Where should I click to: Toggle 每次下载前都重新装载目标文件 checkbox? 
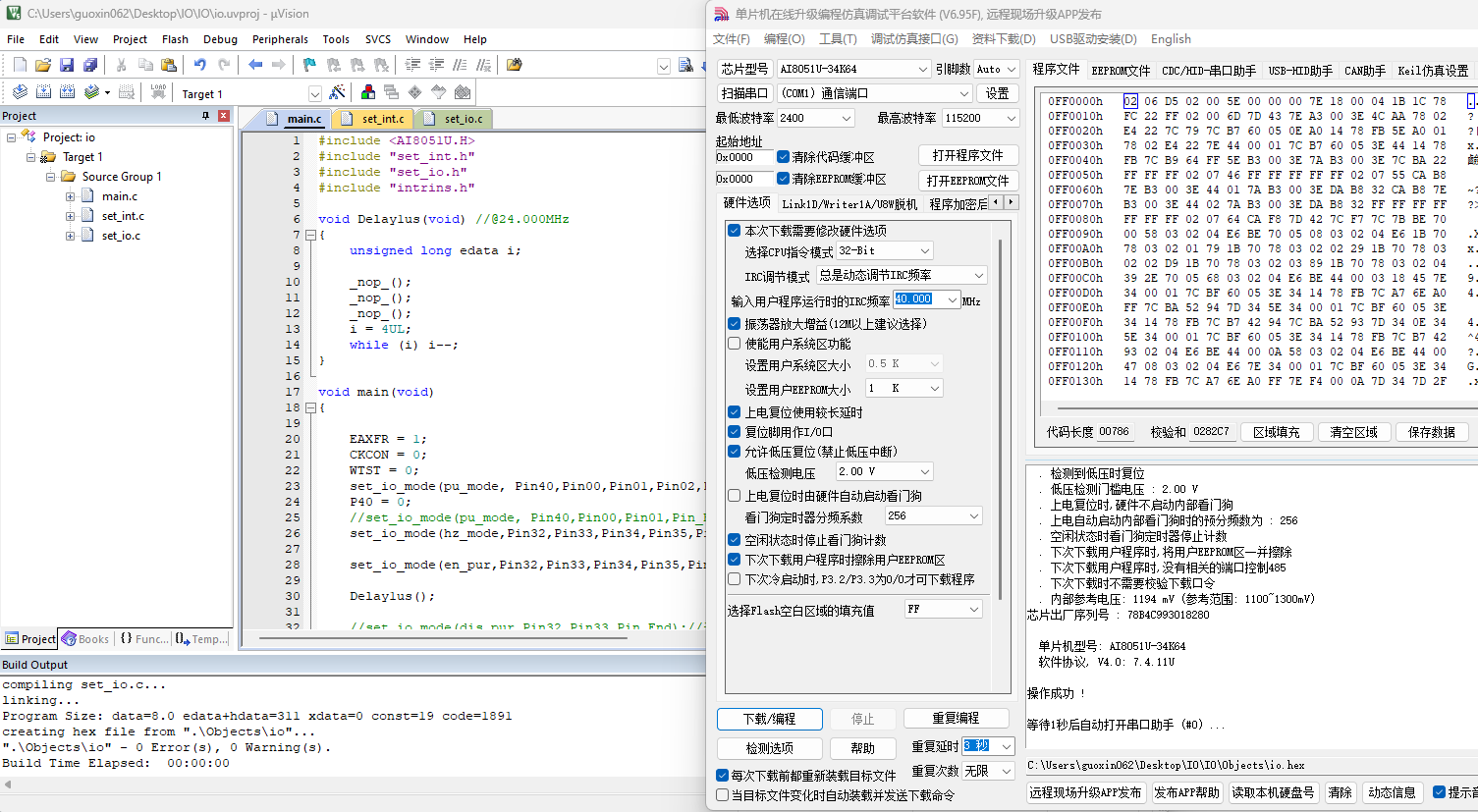click(x=722, y=776)
